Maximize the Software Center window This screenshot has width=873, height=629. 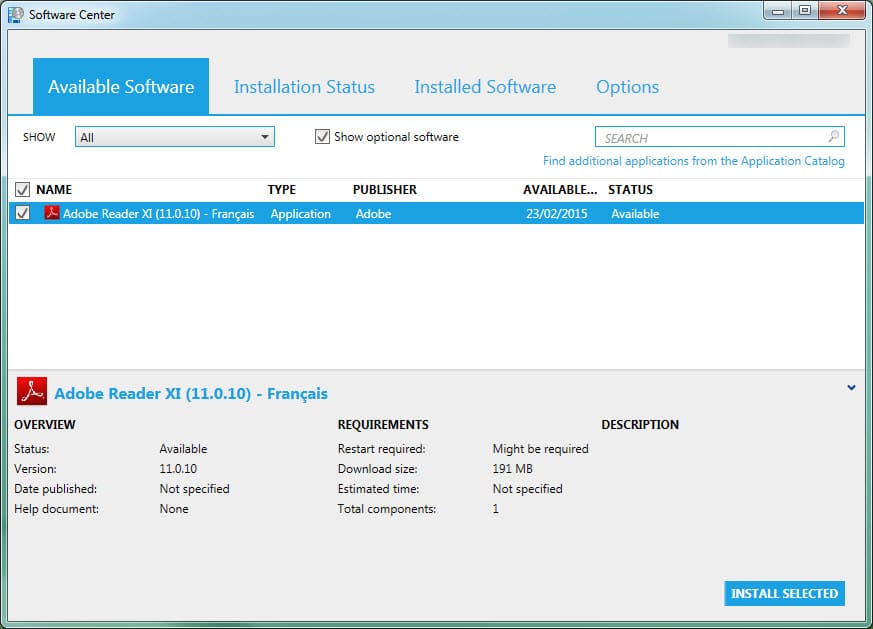click(x=805, y=11)
